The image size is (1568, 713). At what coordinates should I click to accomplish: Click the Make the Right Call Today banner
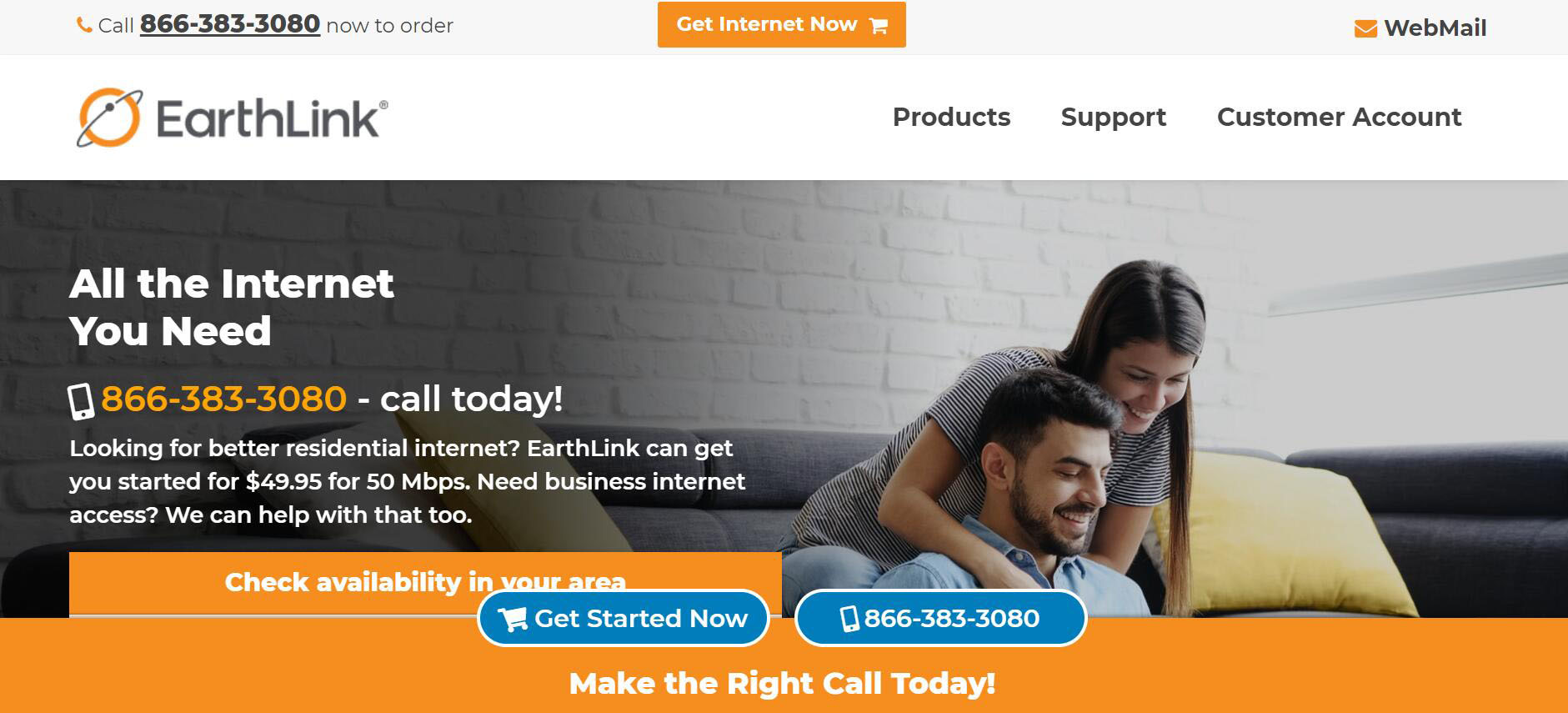[782, 684]
